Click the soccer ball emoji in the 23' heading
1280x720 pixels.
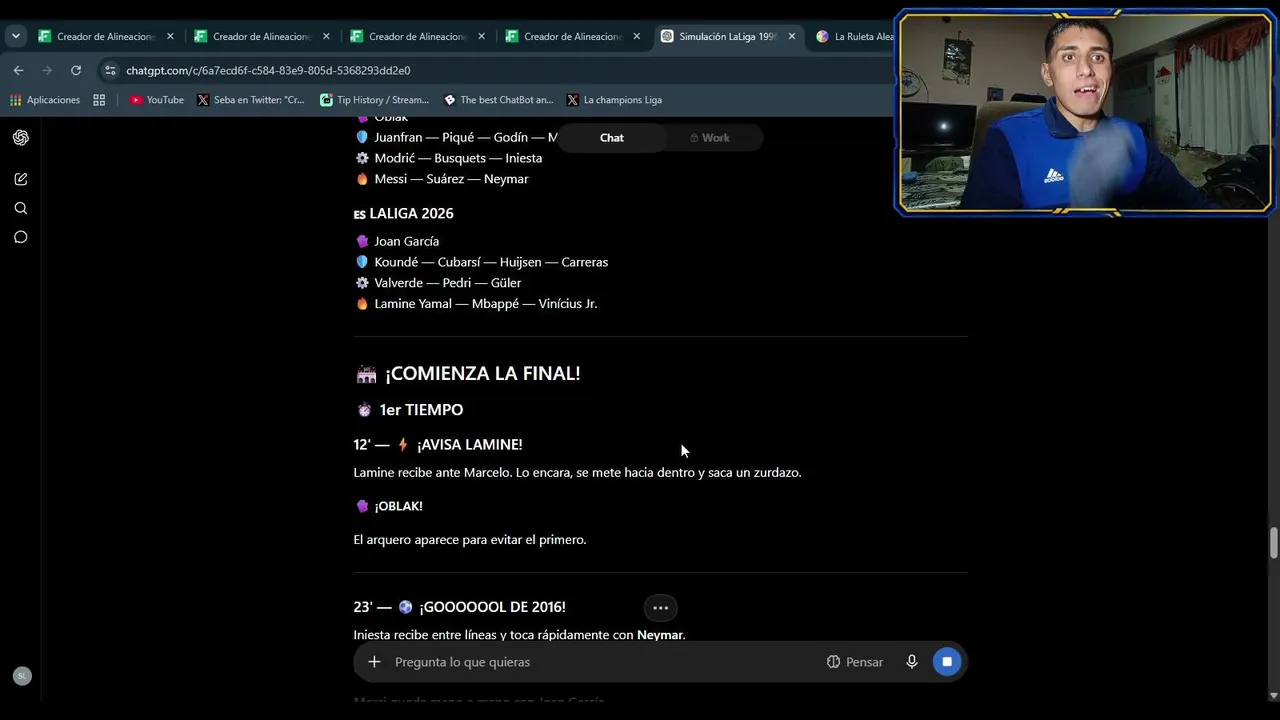click(405, 607)
